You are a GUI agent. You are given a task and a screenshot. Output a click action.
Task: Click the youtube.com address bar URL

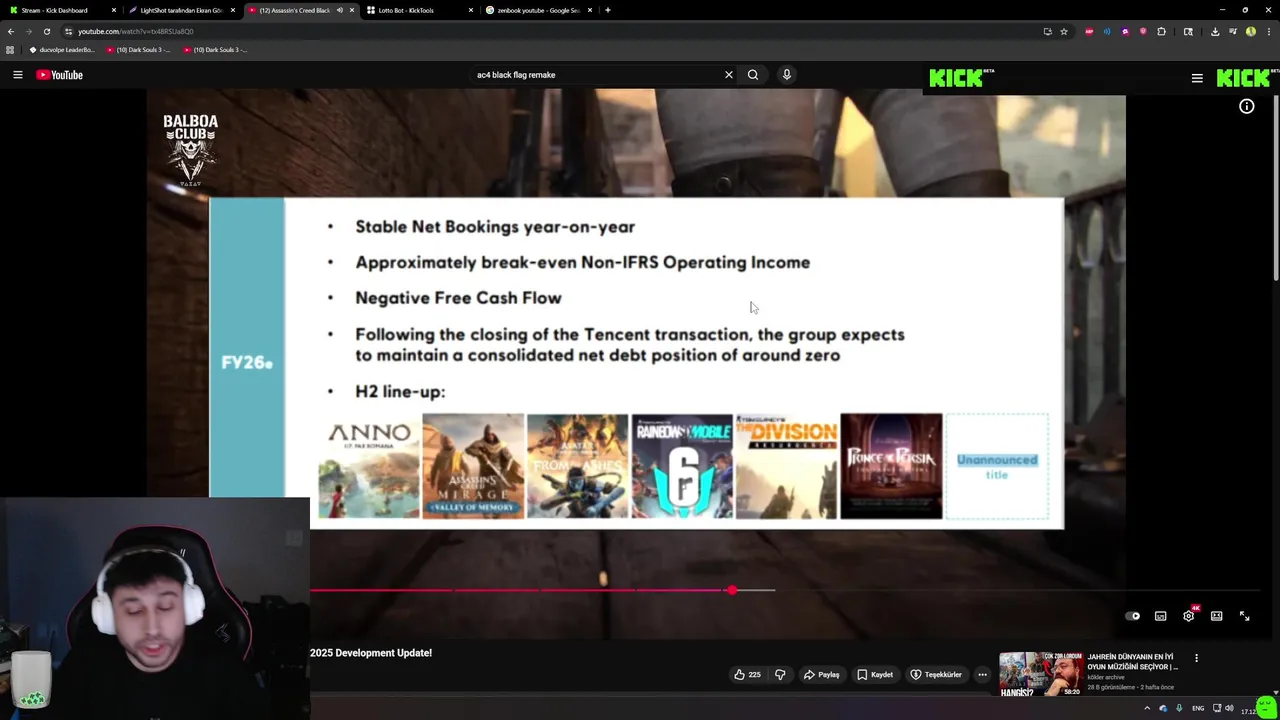[136, 31]
